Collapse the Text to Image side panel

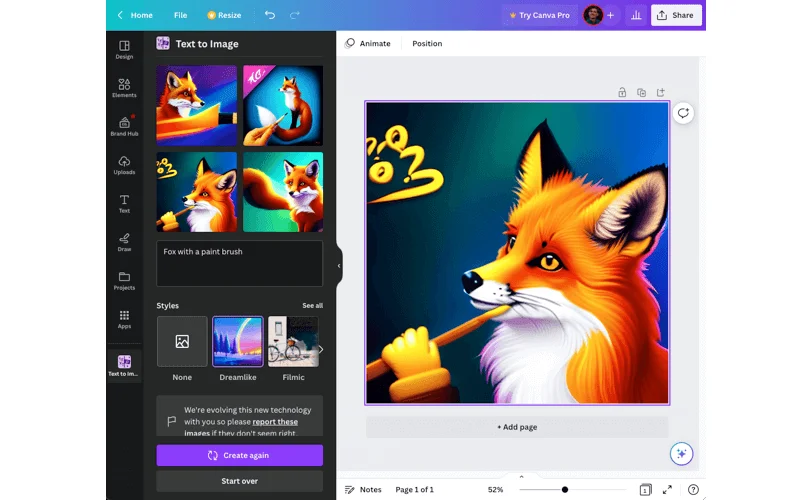click(339, 266)
